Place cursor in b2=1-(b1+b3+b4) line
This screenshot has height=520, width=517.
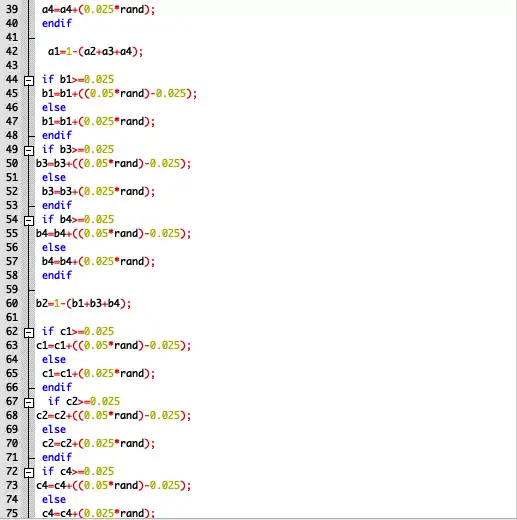tap(83, 303)
